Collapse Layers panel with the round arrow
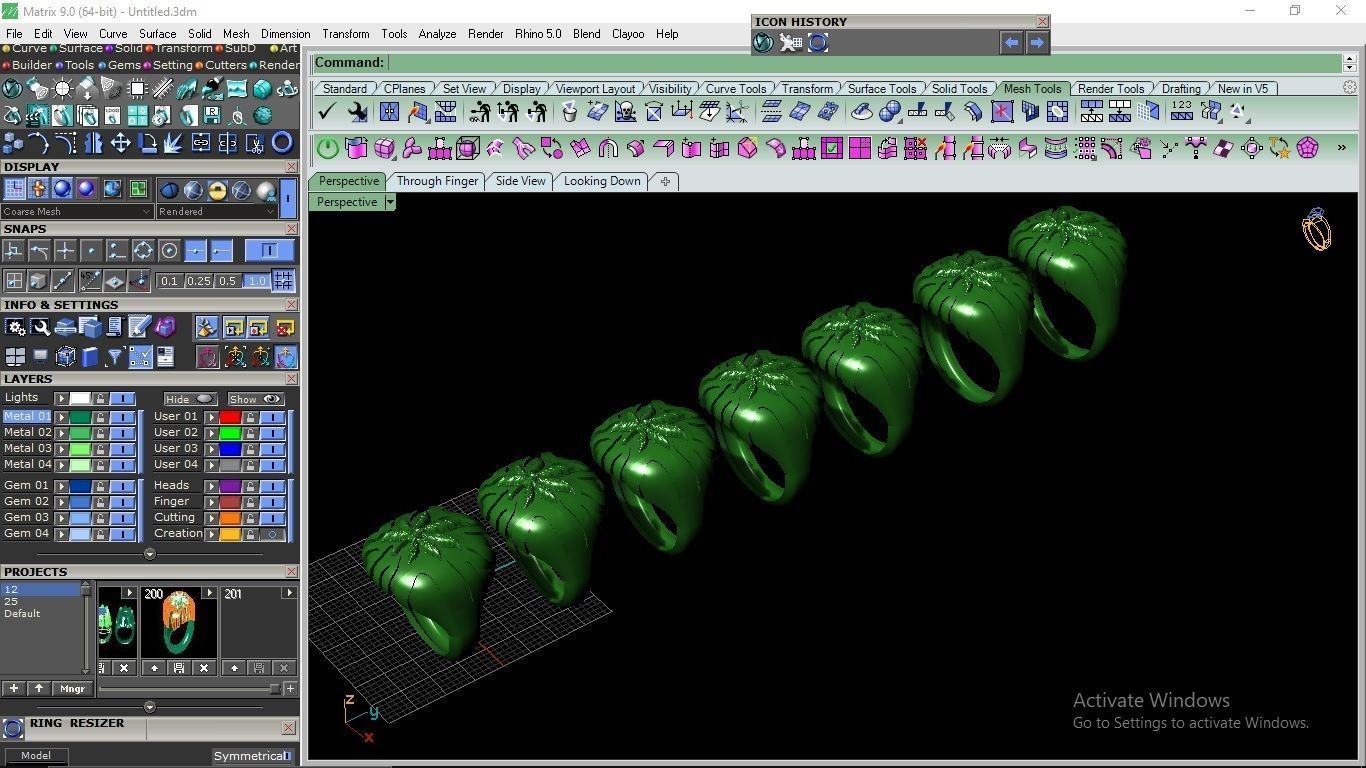The width and height of the screenshot is (1366, 768). 150,554
